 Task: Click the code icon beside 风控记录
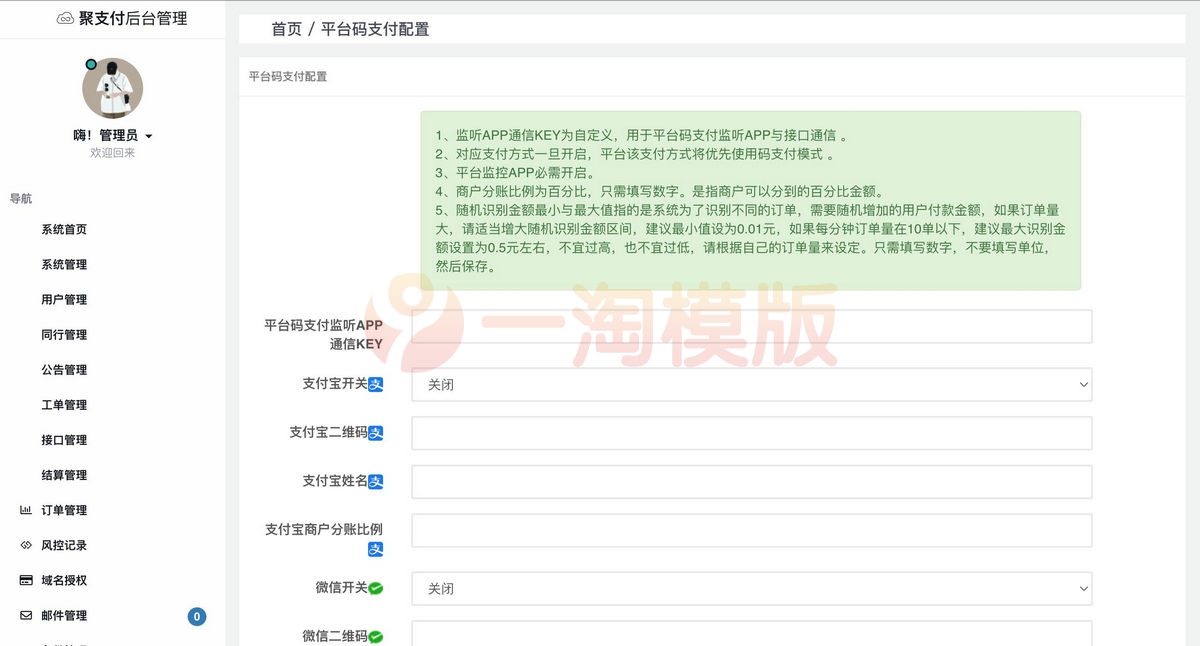tap(26, 545)
